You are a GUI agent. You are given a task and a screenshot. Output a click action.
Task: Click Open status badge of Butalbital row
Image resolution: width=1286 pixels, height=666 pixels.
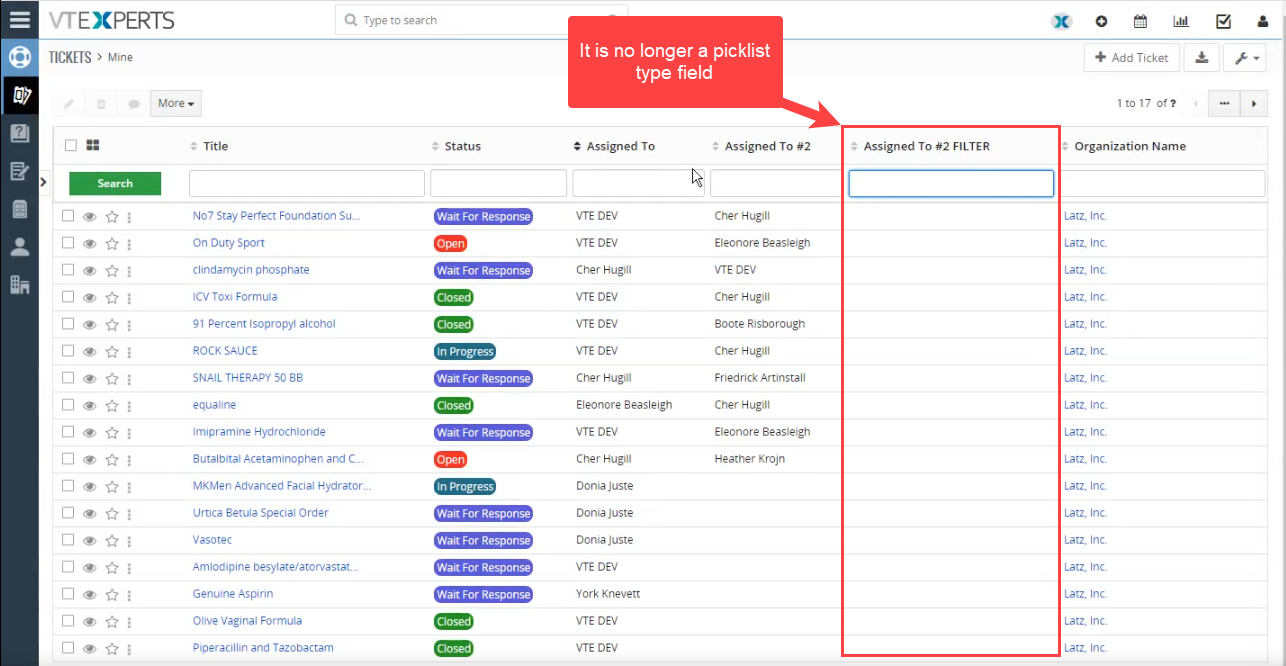(450, 459)
